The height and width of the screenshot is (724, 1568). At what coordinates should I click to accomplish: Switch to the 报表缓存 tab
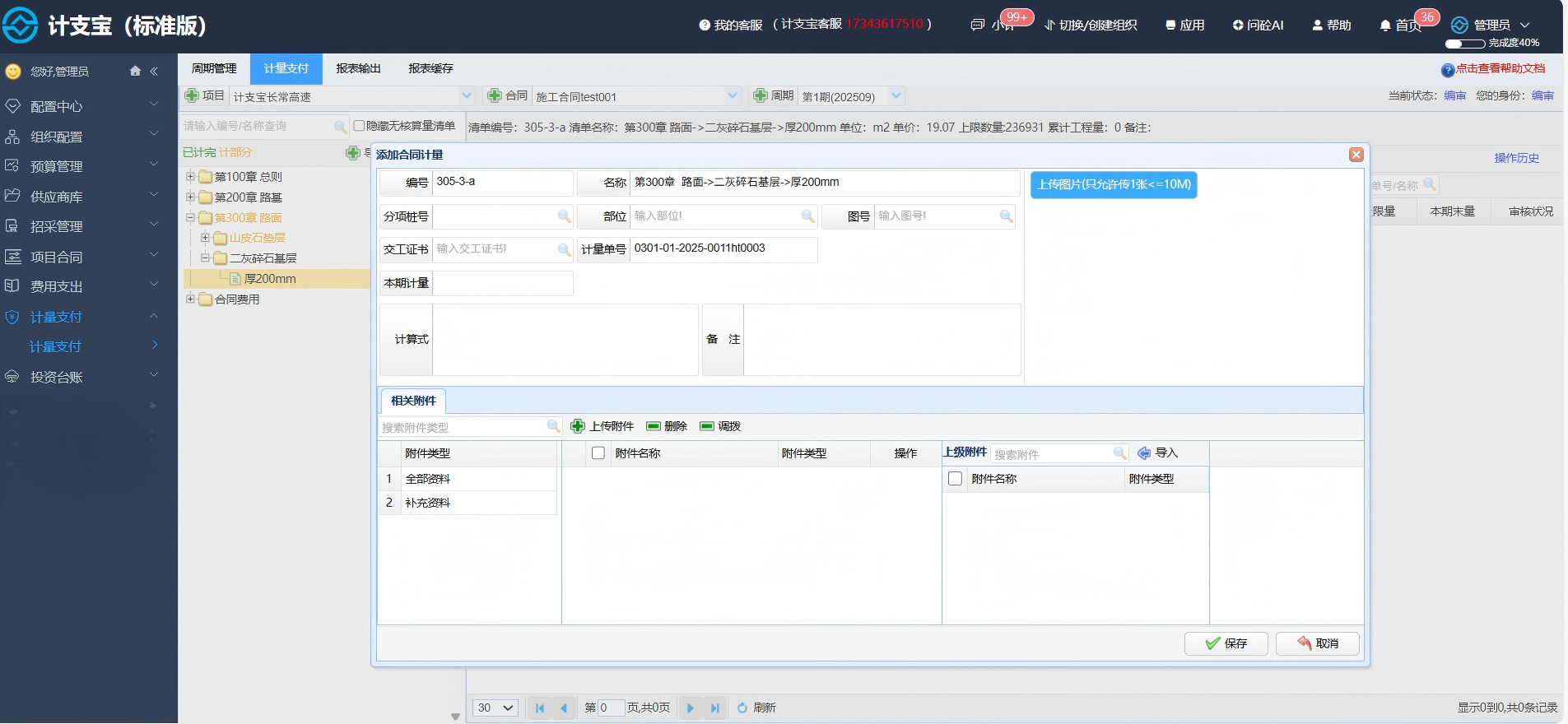[430, 68]
